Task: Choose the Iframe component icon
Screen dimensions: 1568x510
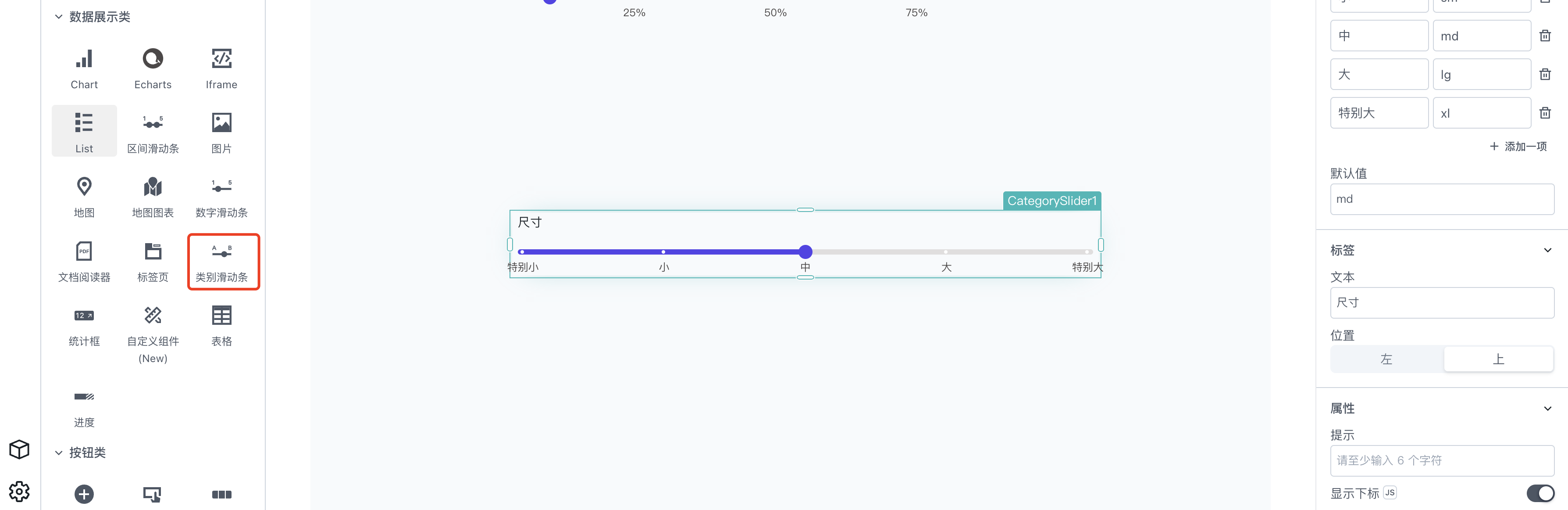Action: (221, 59)
